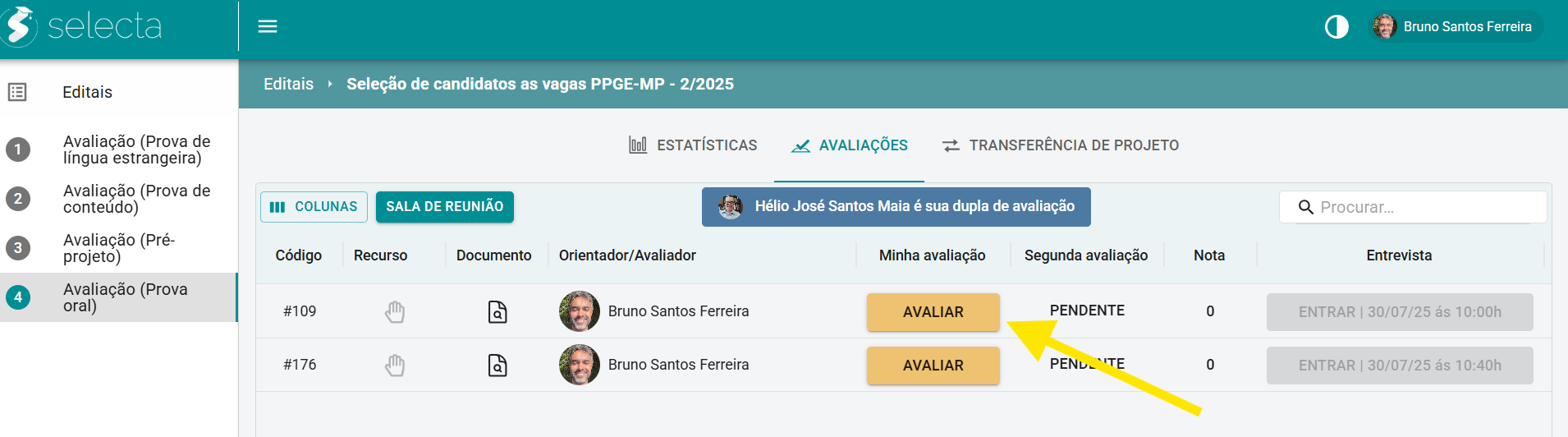Click the step 4 number circle icon
This screenshot has width=1568, height=437.
click(18, 297)
